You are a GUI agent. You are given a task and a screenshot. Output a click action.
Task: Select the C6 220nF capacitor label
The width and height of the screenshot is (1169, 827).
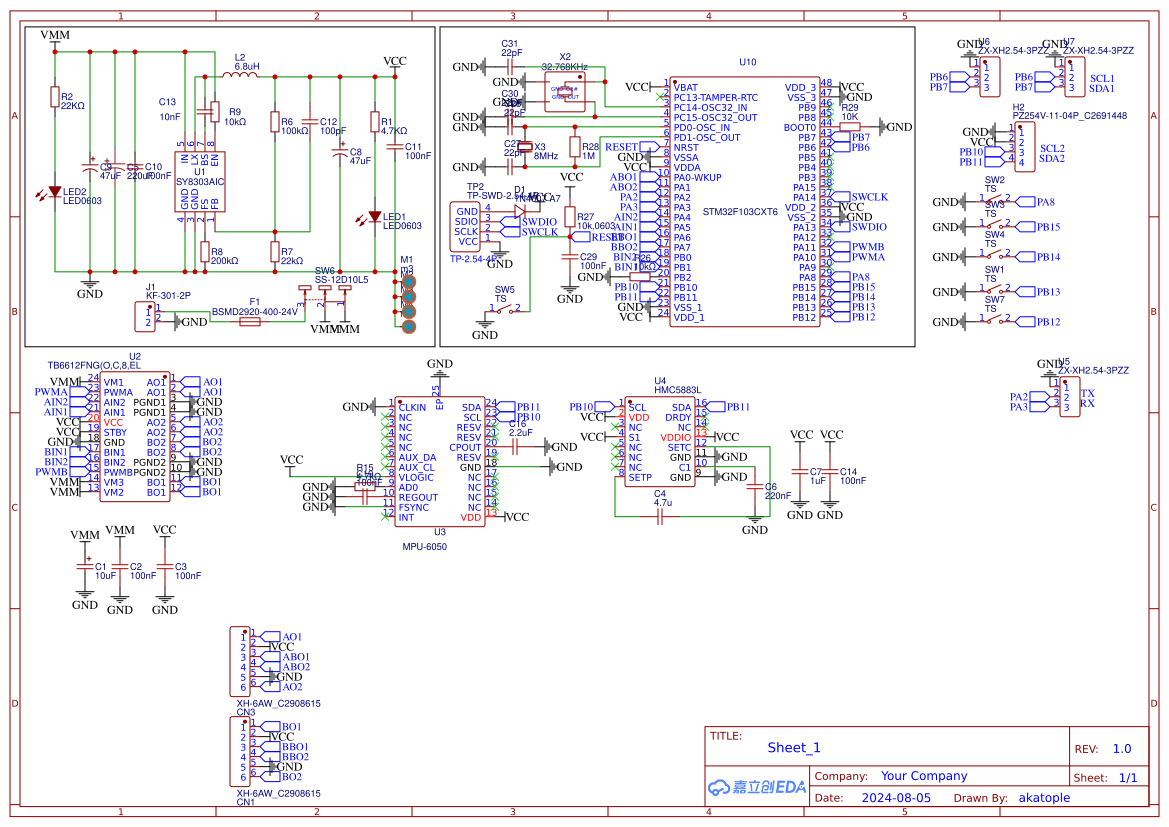coord(778,491)
